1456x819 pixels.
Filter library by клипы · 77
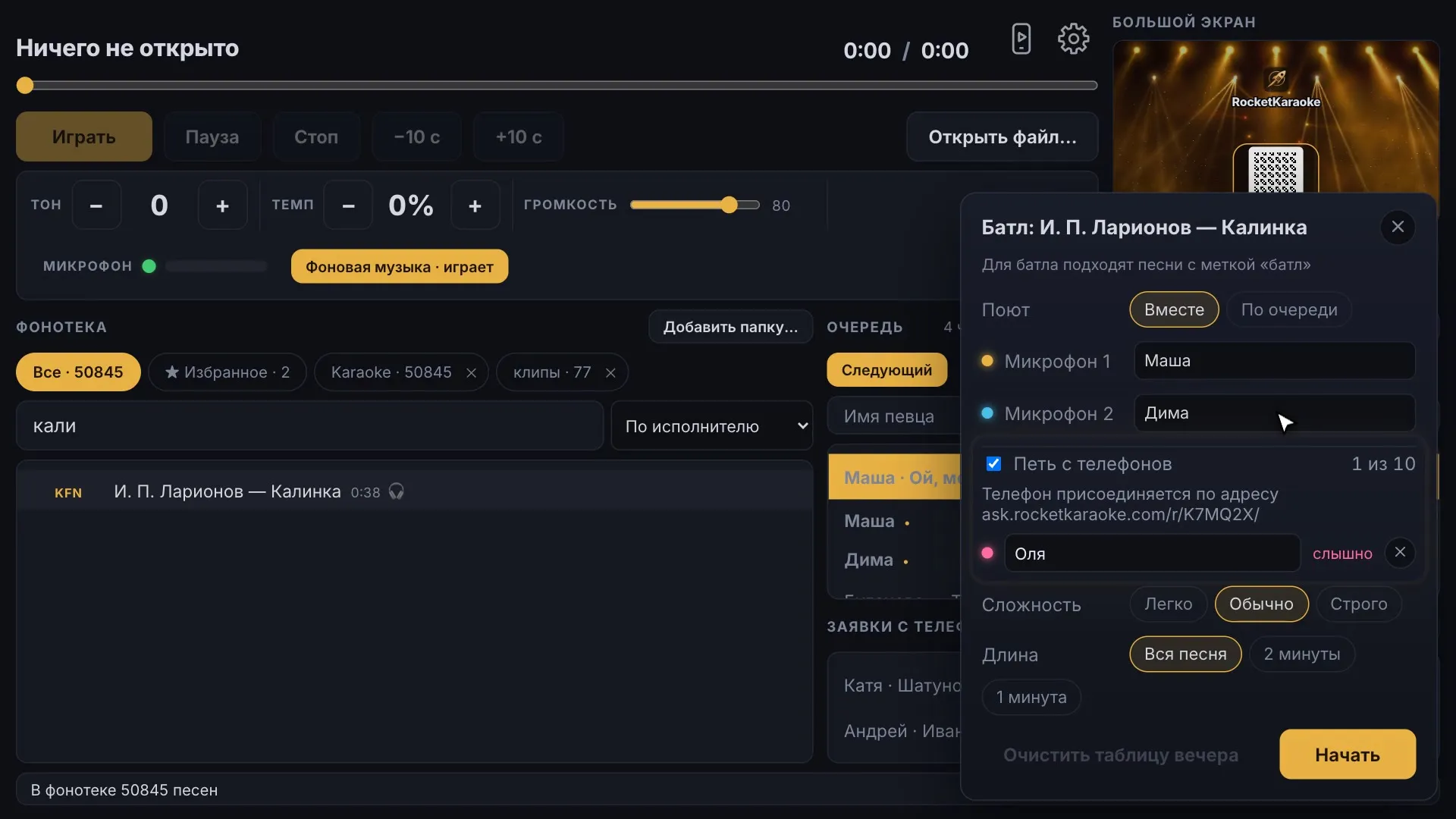[x=551, y=372]
